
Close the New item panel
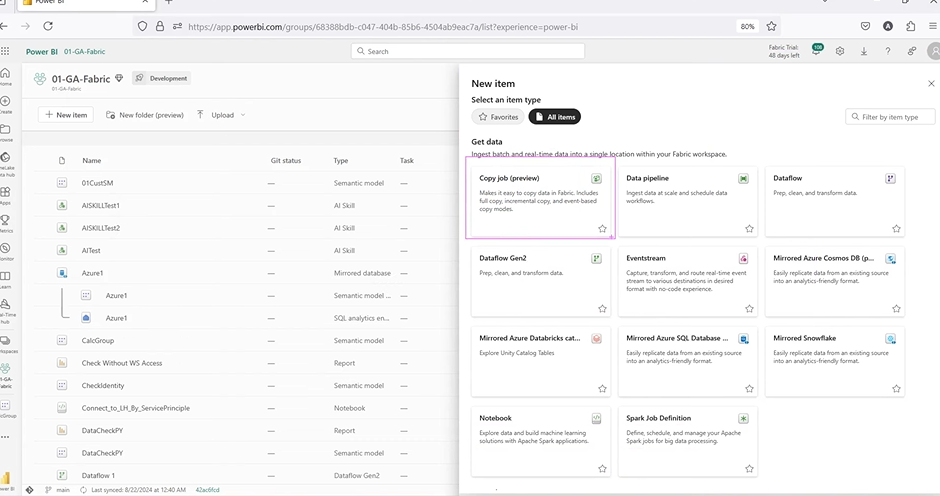tap(931, 83)
